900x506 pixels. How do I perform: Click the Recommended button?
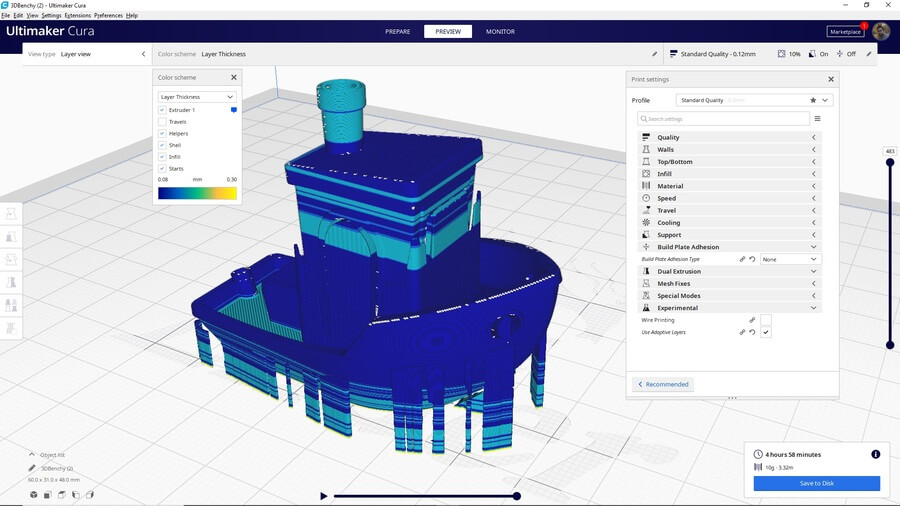662,384
